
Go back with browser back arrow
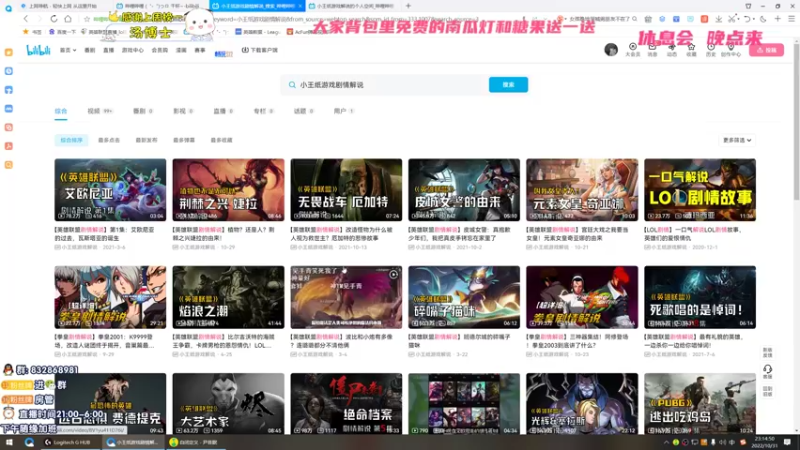[26, 19]
